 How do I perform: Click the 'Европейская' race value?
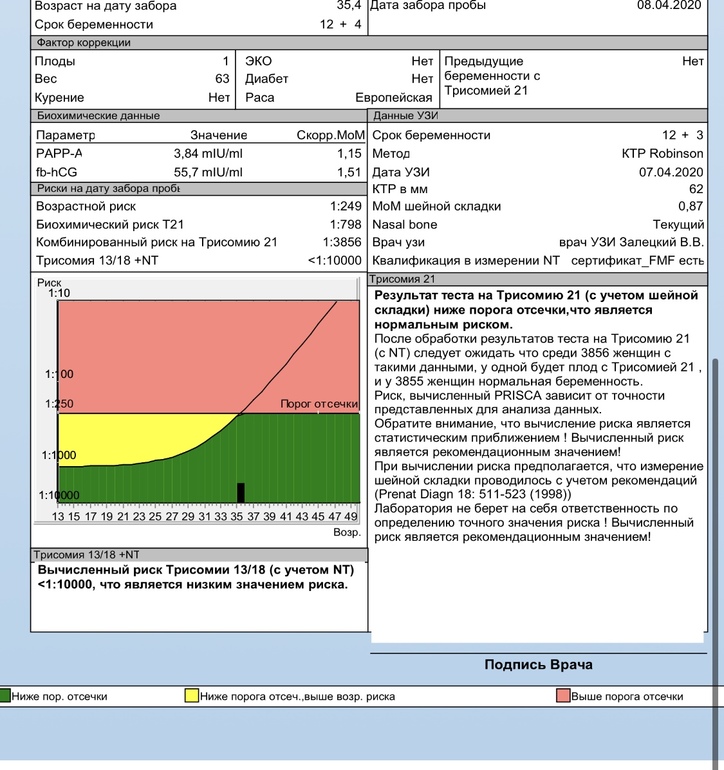point(394,98)
